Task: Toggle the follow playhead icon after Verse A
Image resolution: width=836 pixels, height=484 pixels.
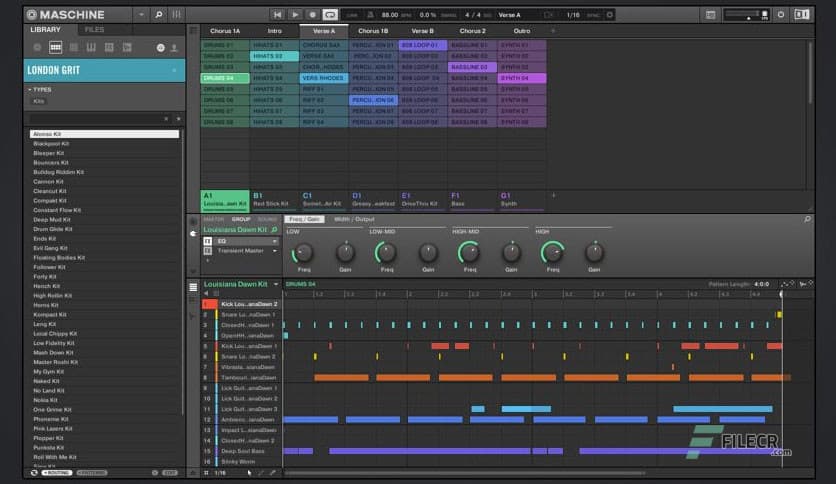Action: [548, 15]
